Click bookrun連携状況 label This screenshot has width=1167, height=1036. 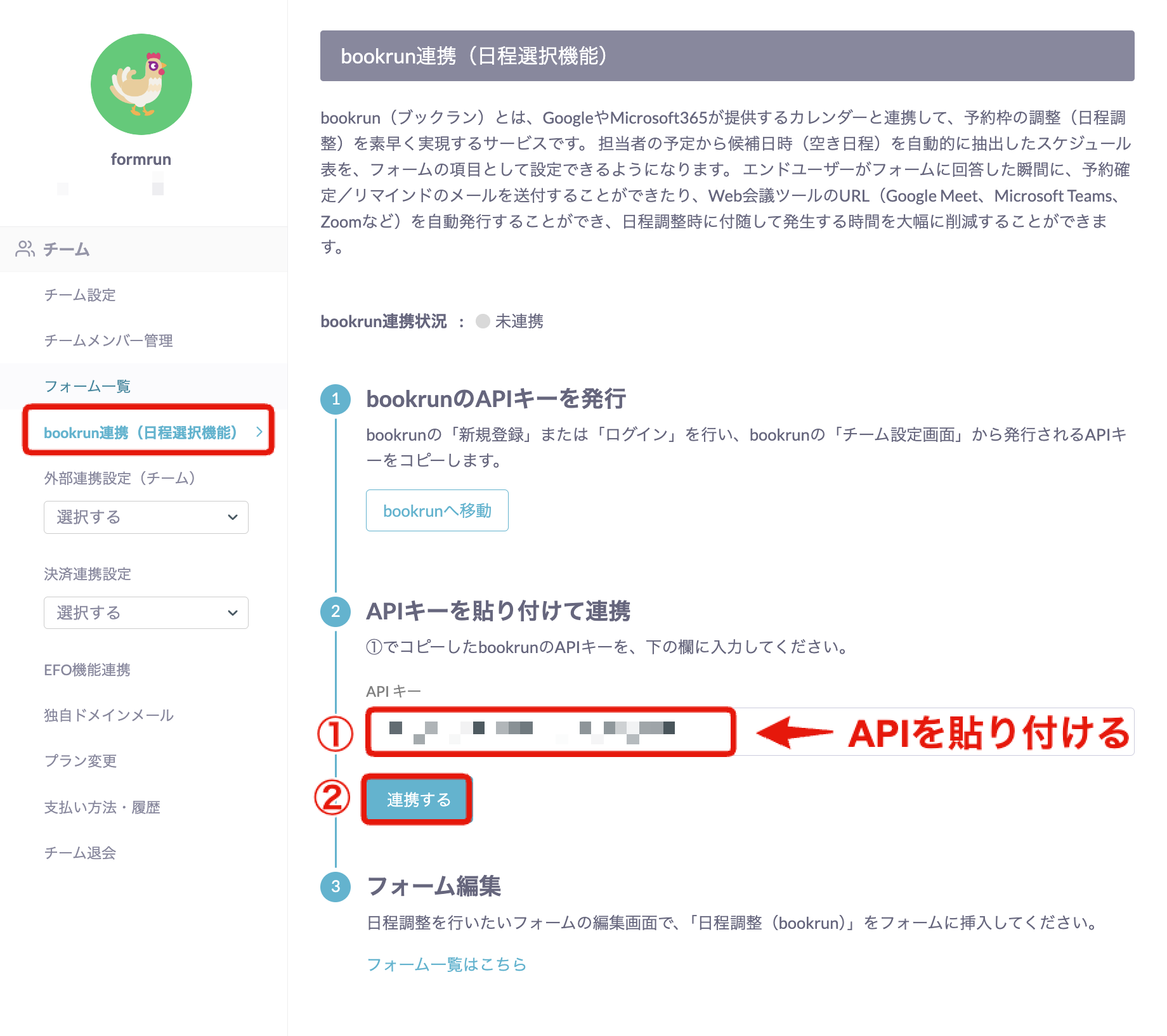click(384, 321)
